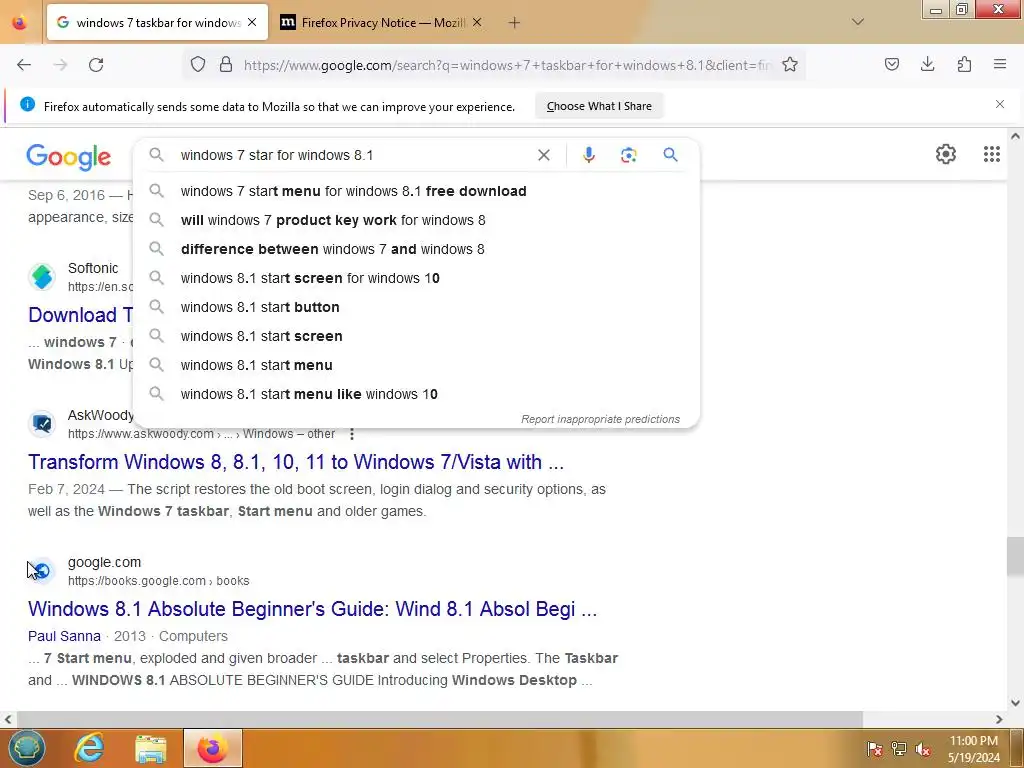
Task: View site security via padlock icon
Action: click(226, 65)
